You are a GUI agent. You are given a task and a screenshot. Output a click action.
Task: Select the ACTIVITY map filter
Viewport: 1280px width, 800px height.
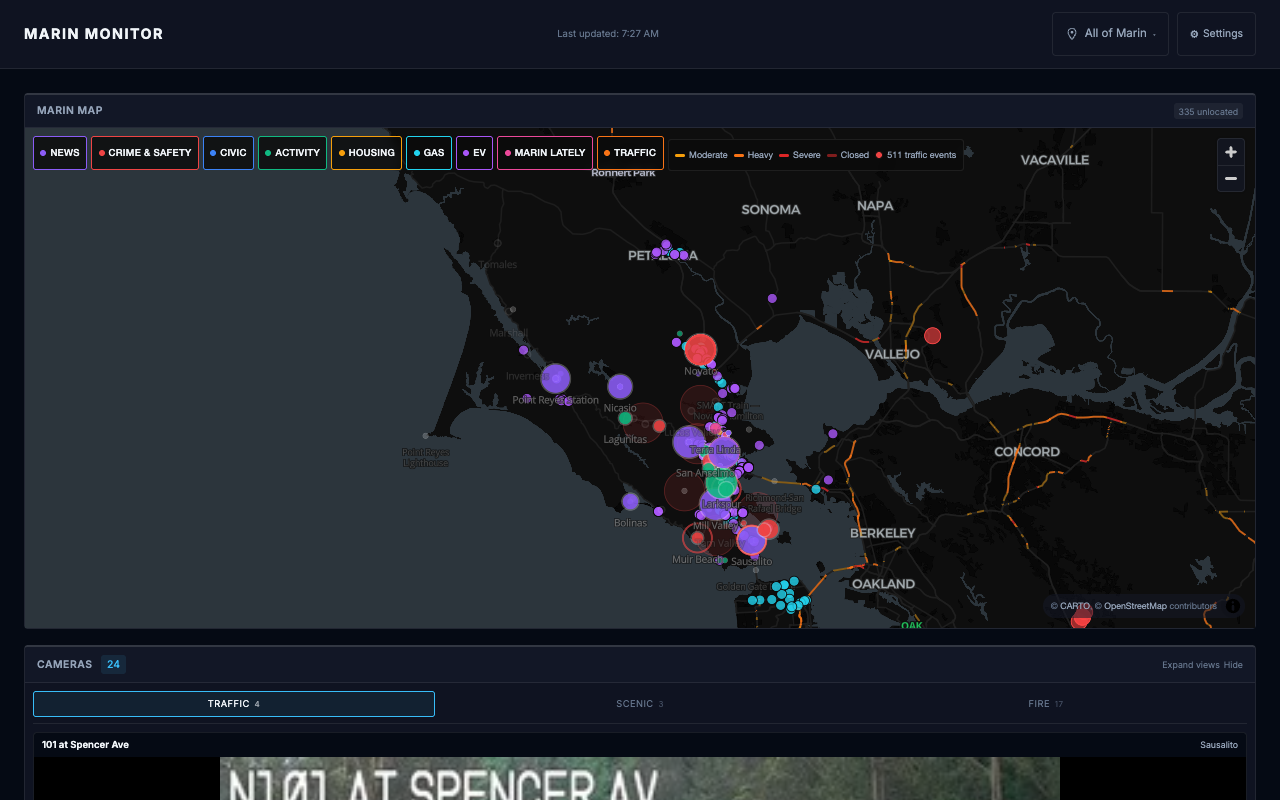[292, 152]
